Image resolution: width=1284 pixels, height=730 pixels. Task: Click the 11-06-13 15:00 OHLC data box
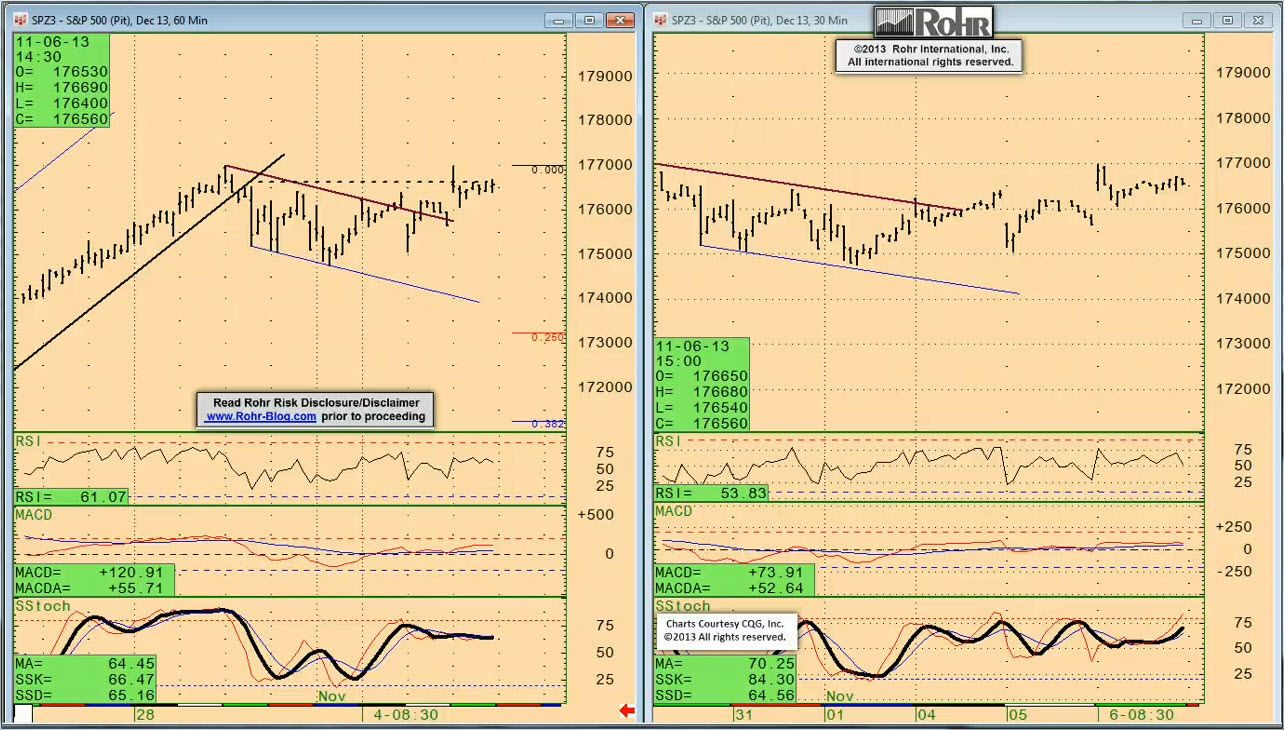[701, 384]
